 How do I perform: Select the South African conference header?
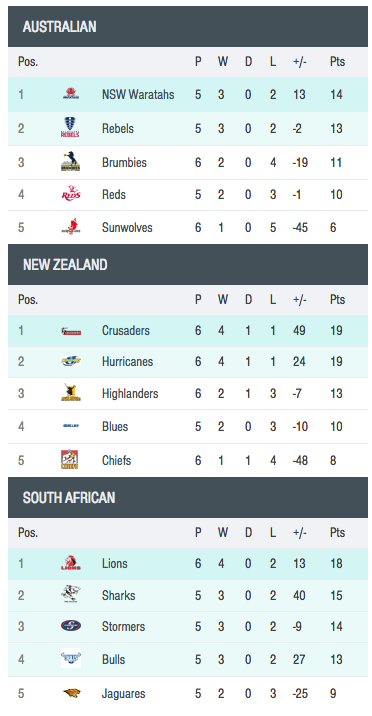click(188, 497)
